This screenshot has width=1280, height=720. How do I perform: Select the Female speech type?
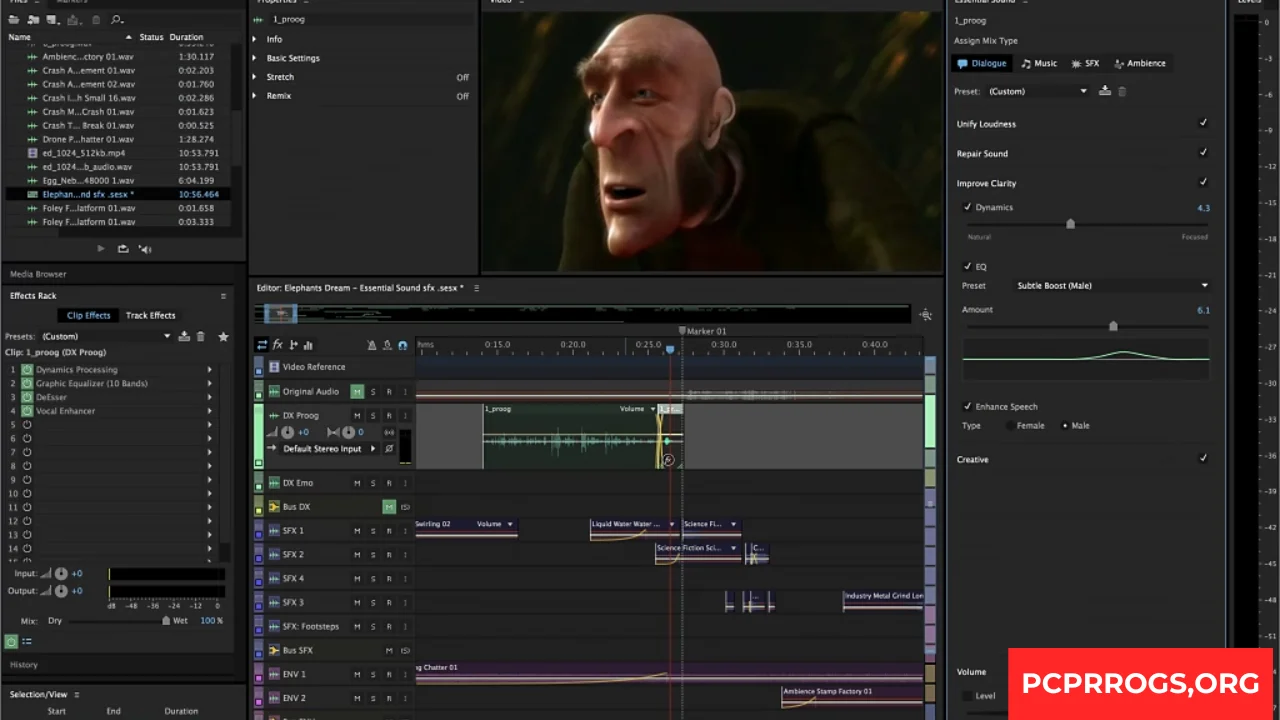tap(1011, 426)
